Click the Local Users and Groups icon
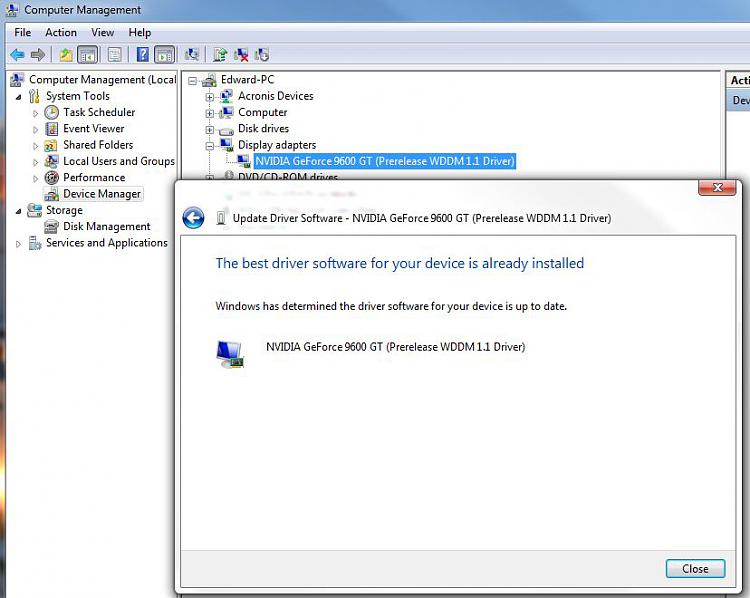This screenshot has width=750, height=598. [x=51, y=161]
